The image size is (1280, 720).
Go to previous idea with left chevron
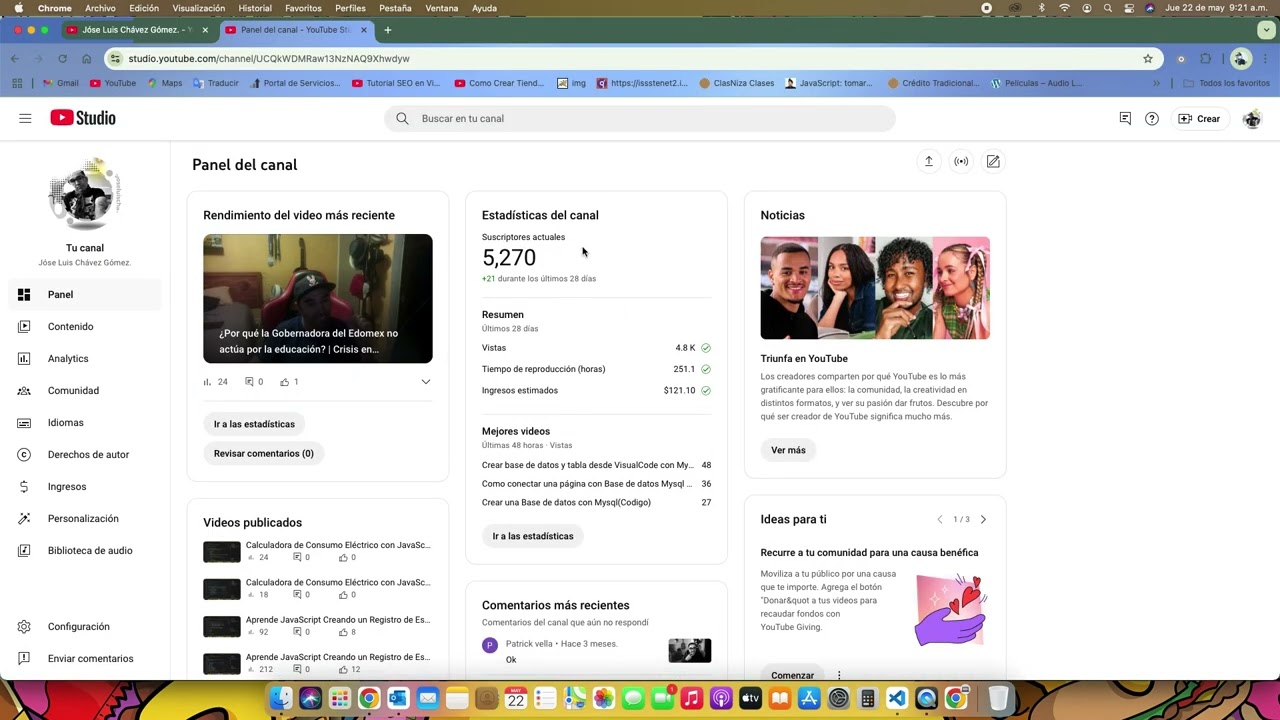[x=940, y=519]
